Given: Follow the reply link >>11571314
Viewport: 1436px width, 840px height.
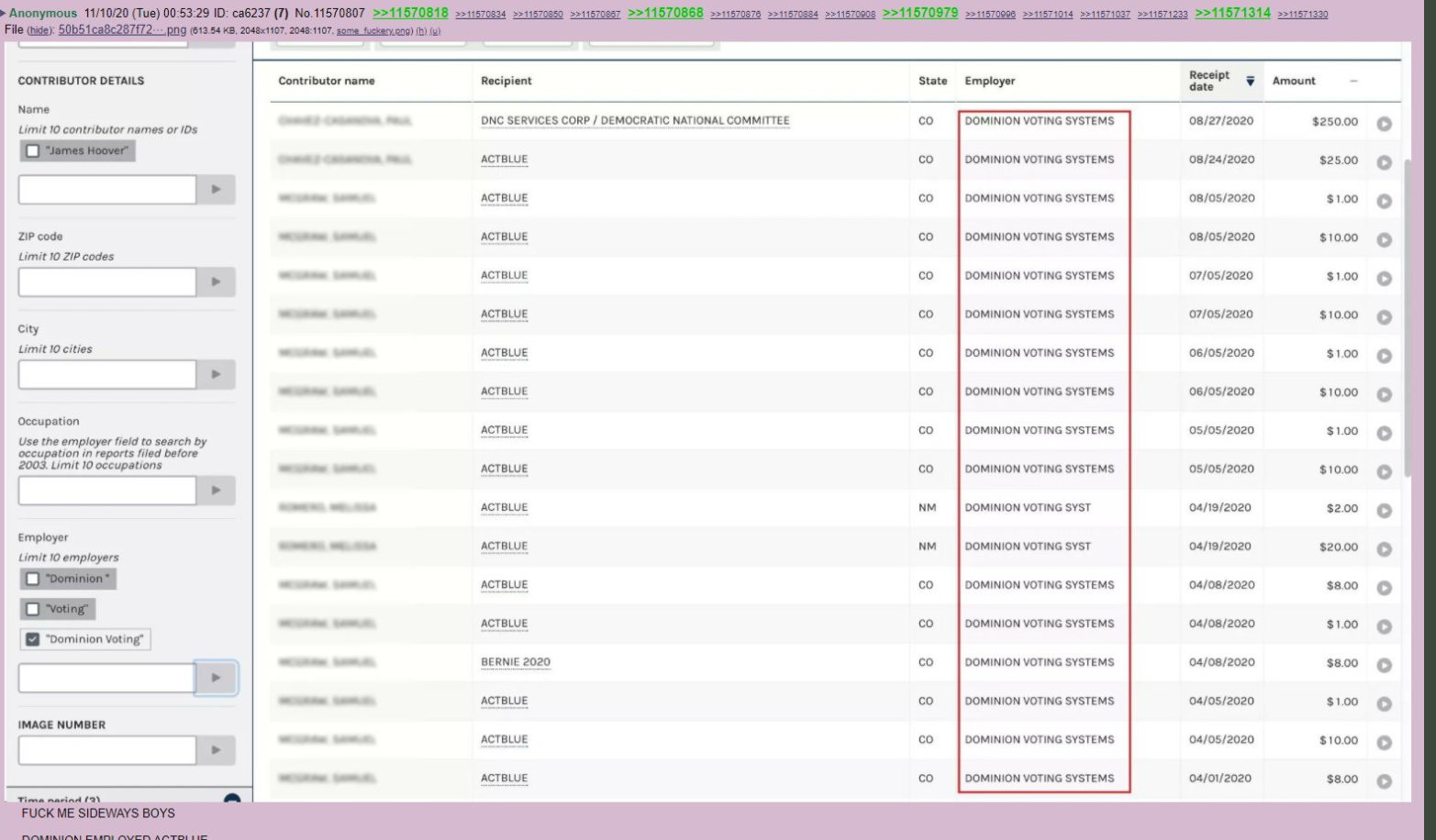Looking at the screenshot, I should pyautogui.click(x=1233, y=13).
